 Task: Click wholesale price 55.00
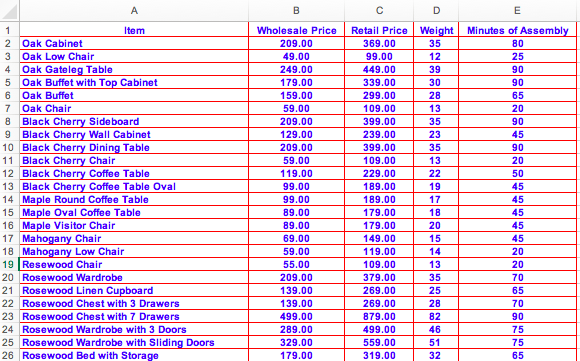(x=296, y=264)
